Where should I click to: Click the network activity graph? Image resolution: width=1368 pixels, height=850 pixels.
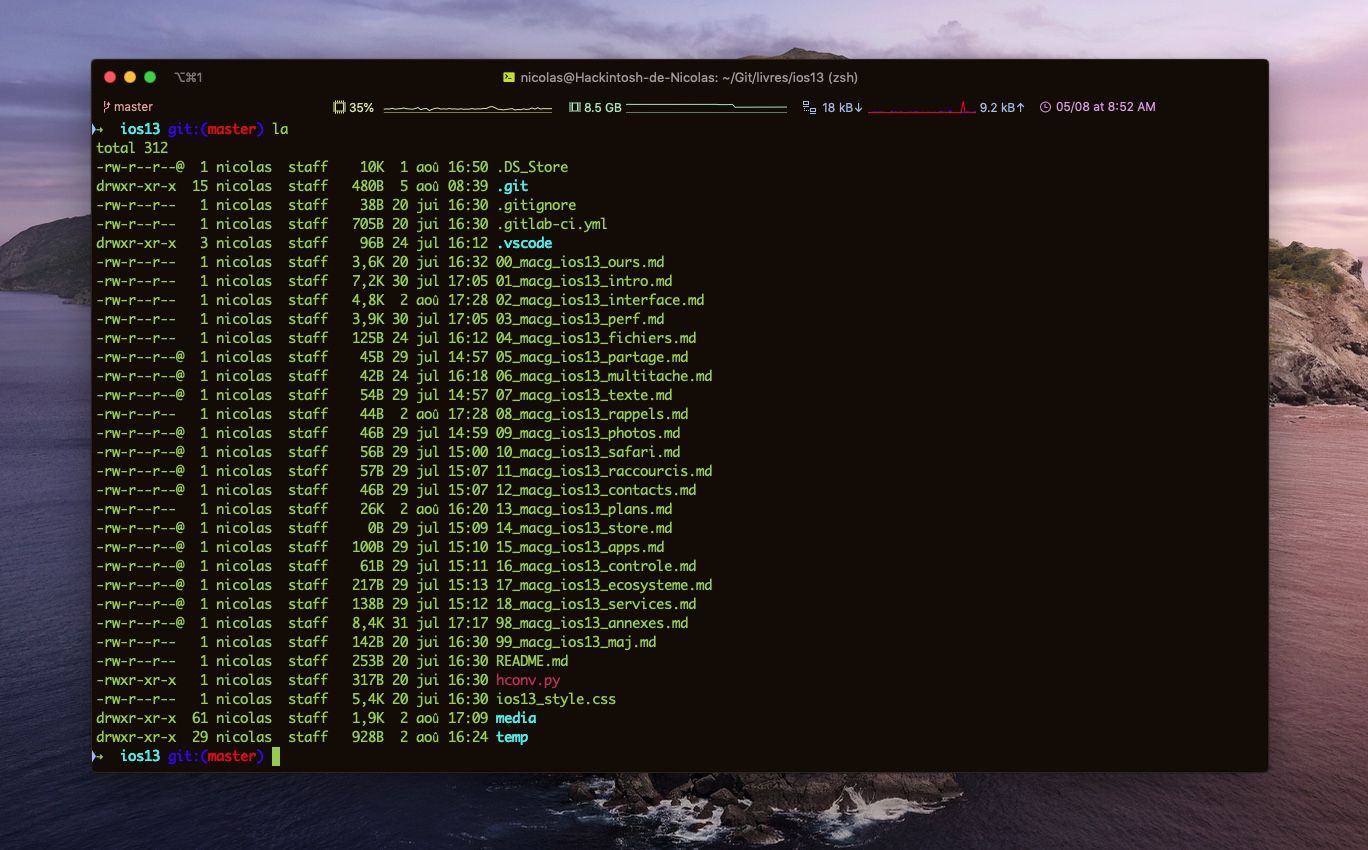921,107
